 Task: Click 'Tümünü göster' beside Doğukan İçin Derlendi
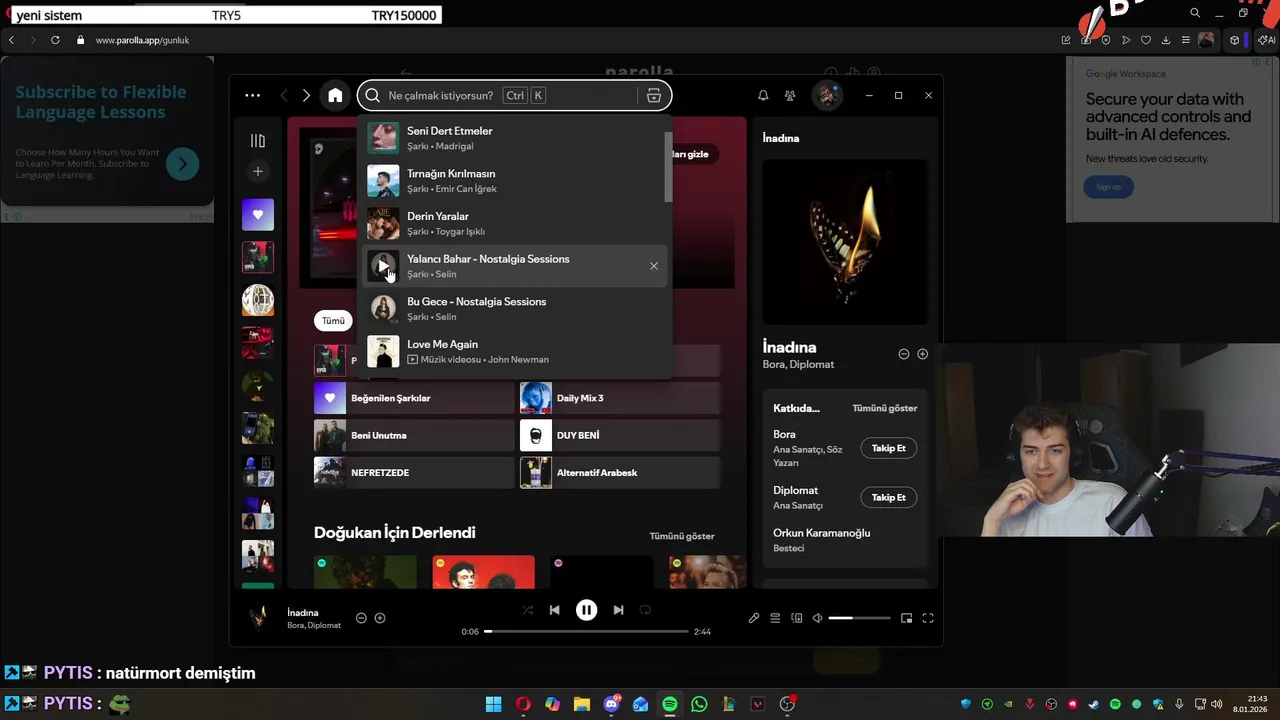(682, 536)
